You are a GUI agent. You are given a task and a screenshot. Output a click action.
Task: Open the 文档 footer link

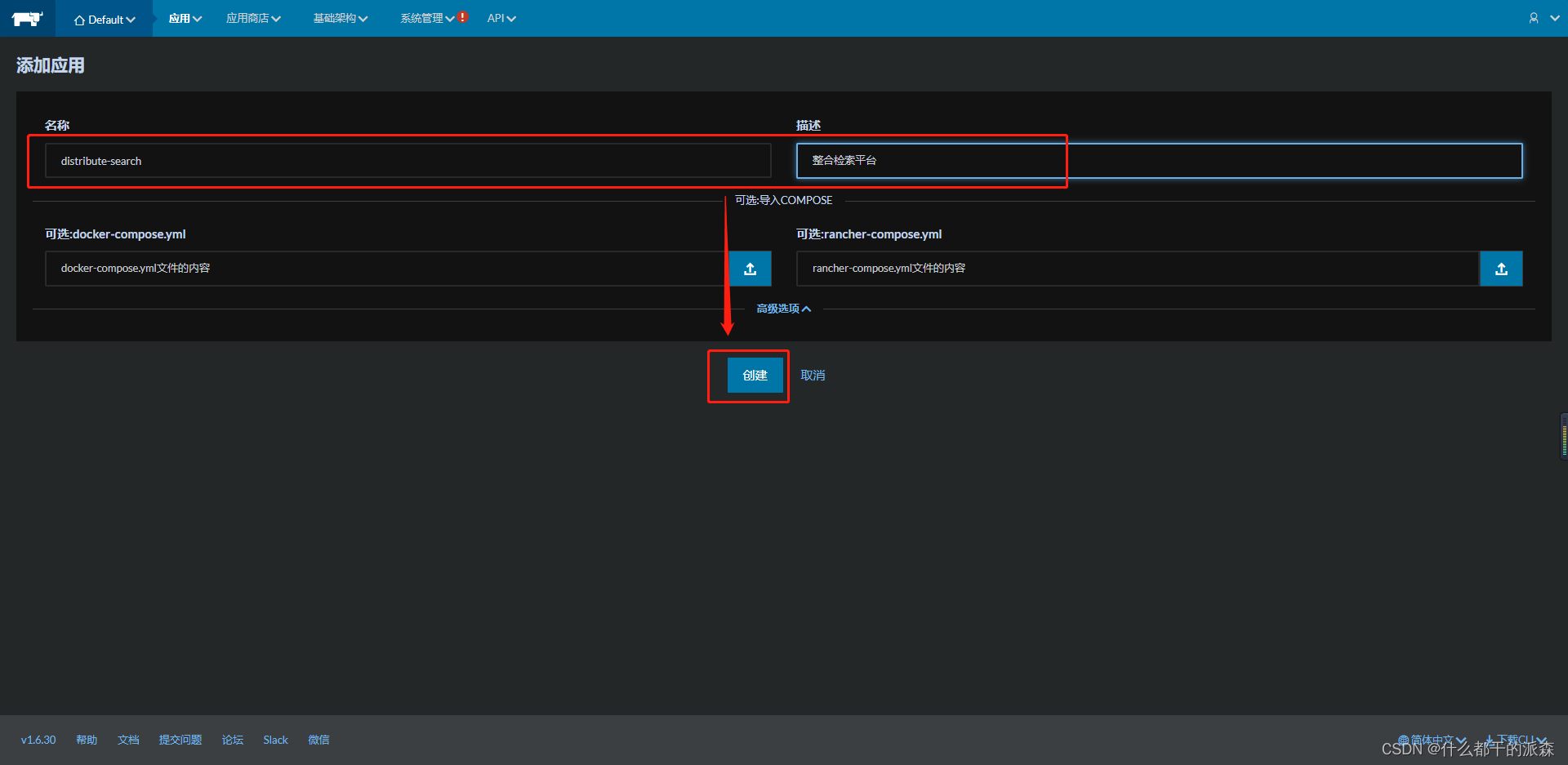[128, 740]
